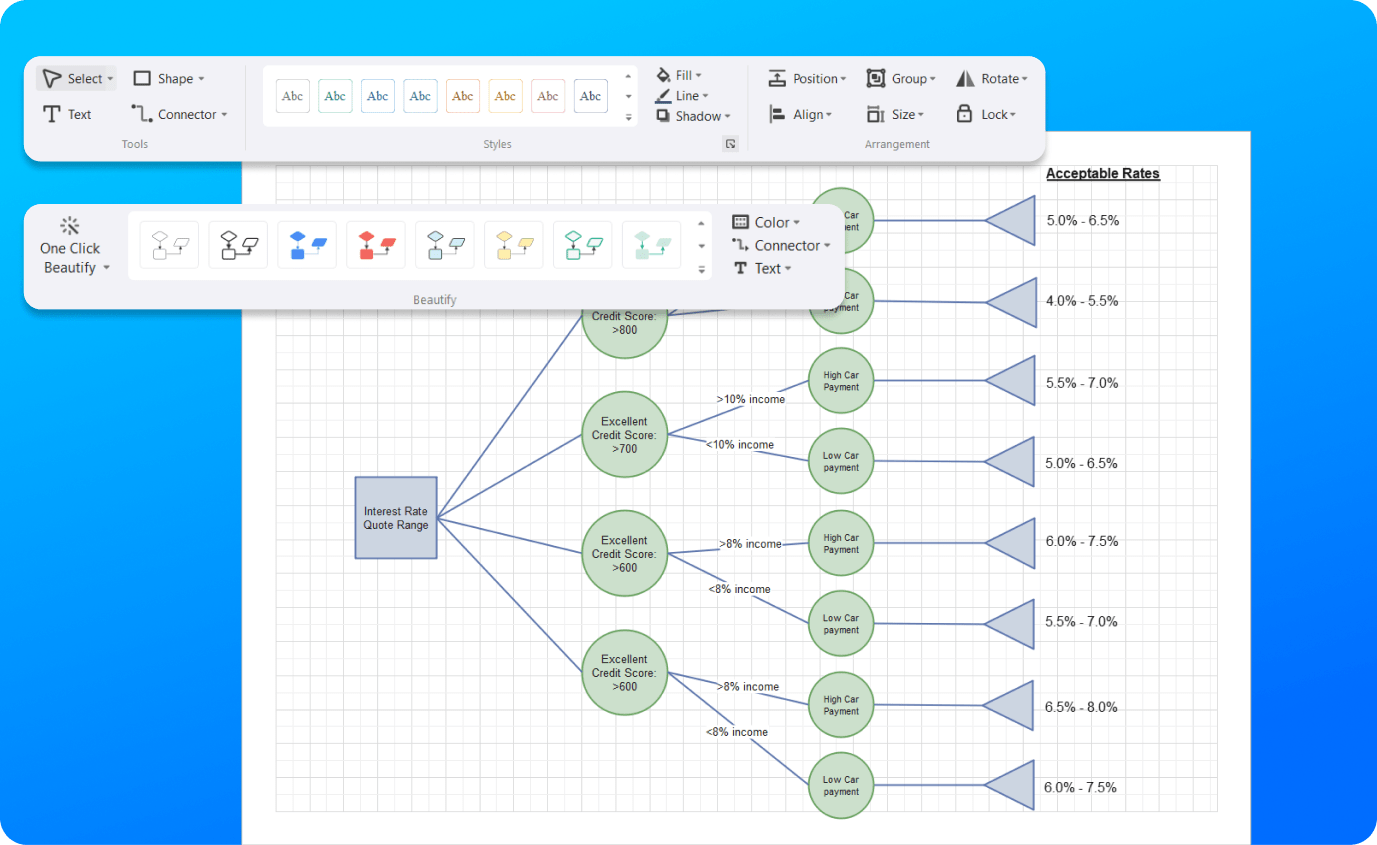Click the Styles panel launcher button
1377x845 pixels.
point(731,144)
